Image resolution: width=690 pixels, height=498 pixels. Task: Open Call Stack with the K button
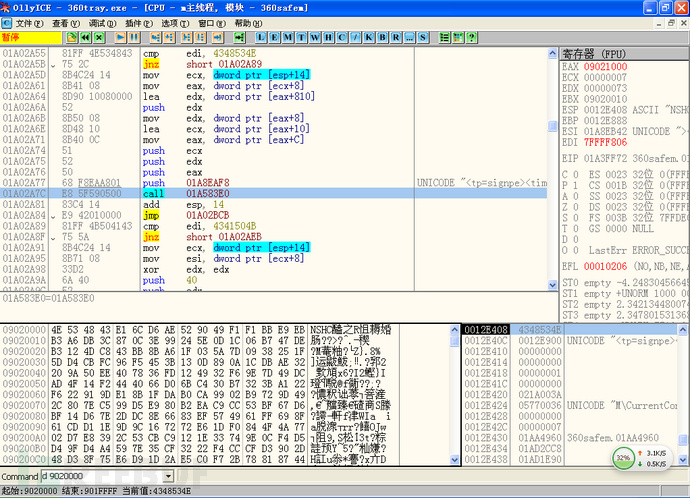click(x=369, y=37)
